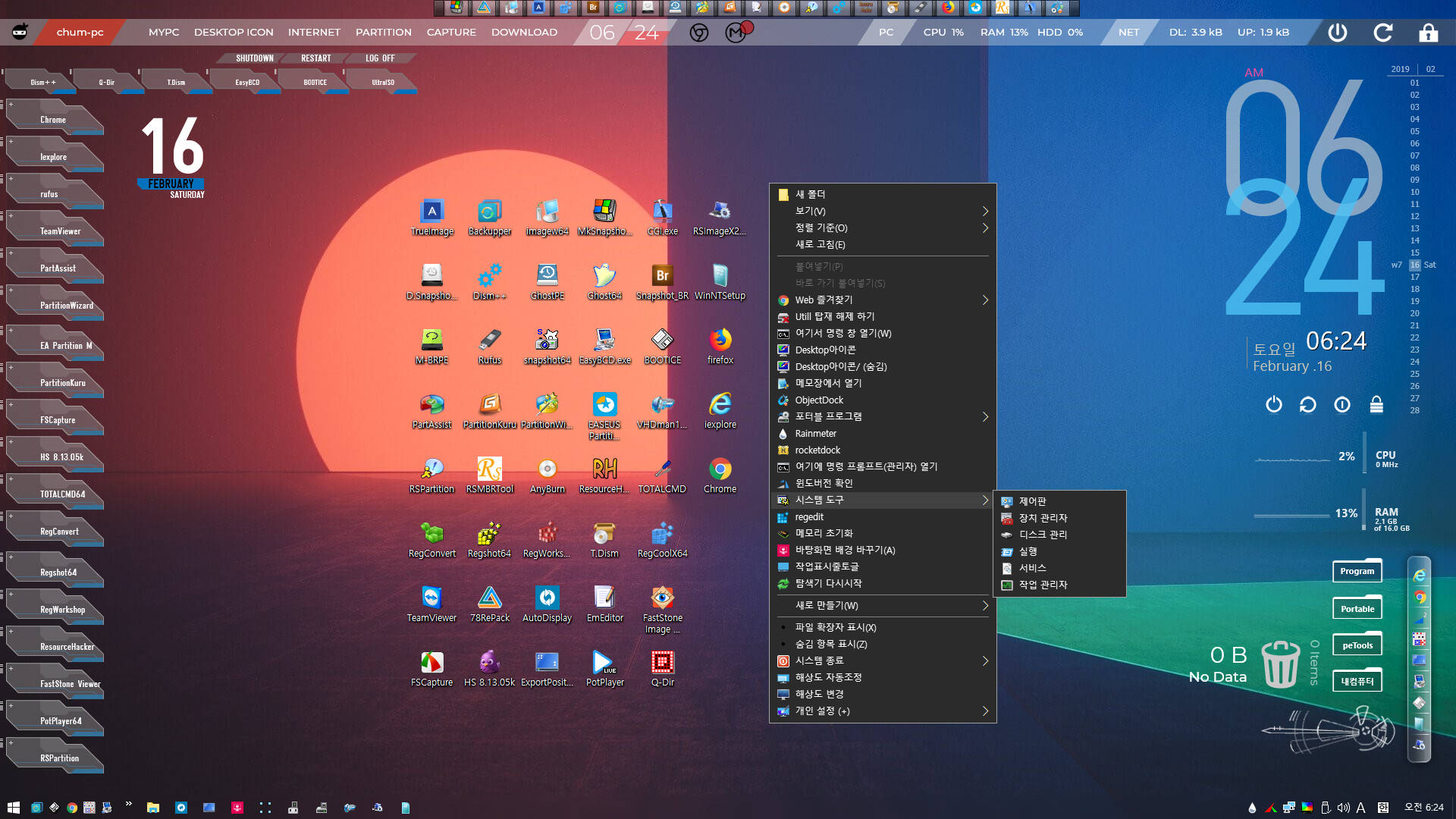
Task: Click the LOG OFF button
Action: pos(380,58)
